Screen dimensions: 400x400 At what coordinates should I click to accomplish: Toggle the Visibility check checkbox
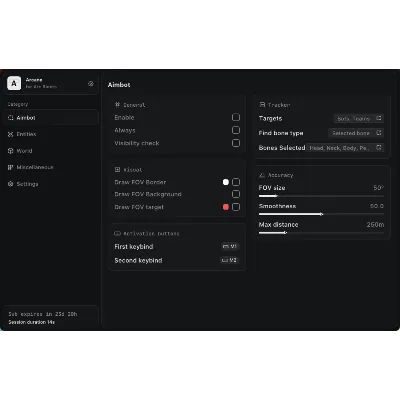pos(236,143)
